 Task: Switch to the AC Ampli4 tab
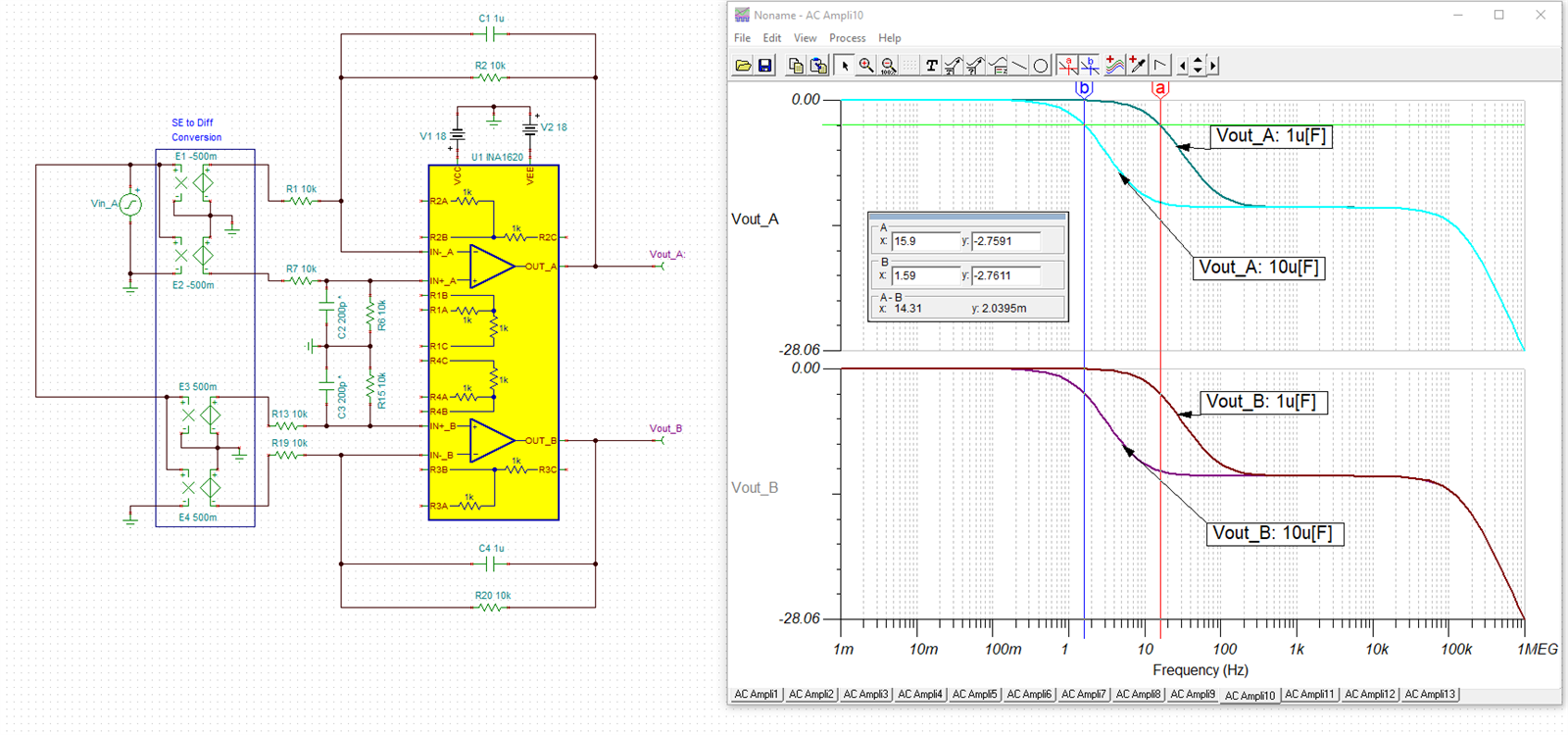(x=920, y=694)
